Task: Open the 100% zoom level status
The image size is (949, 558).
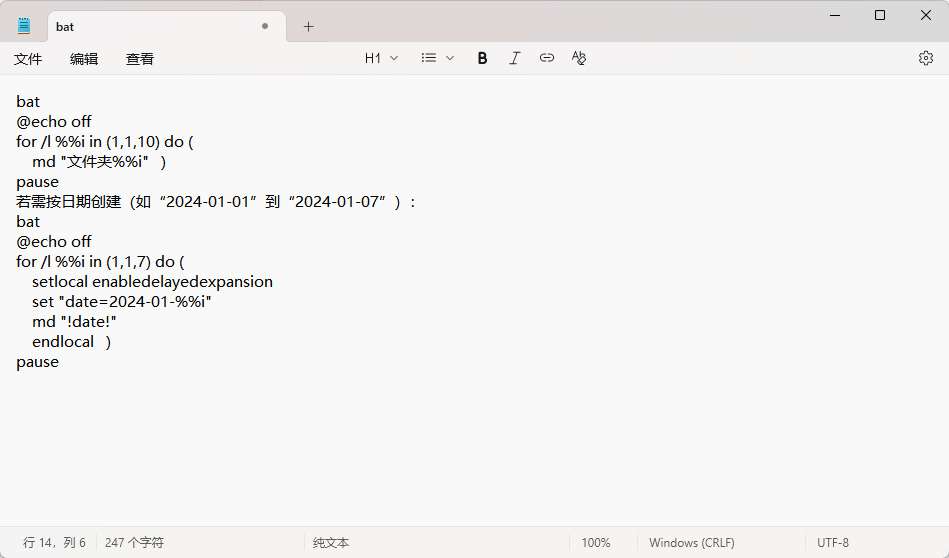Action: click(596, 542)
